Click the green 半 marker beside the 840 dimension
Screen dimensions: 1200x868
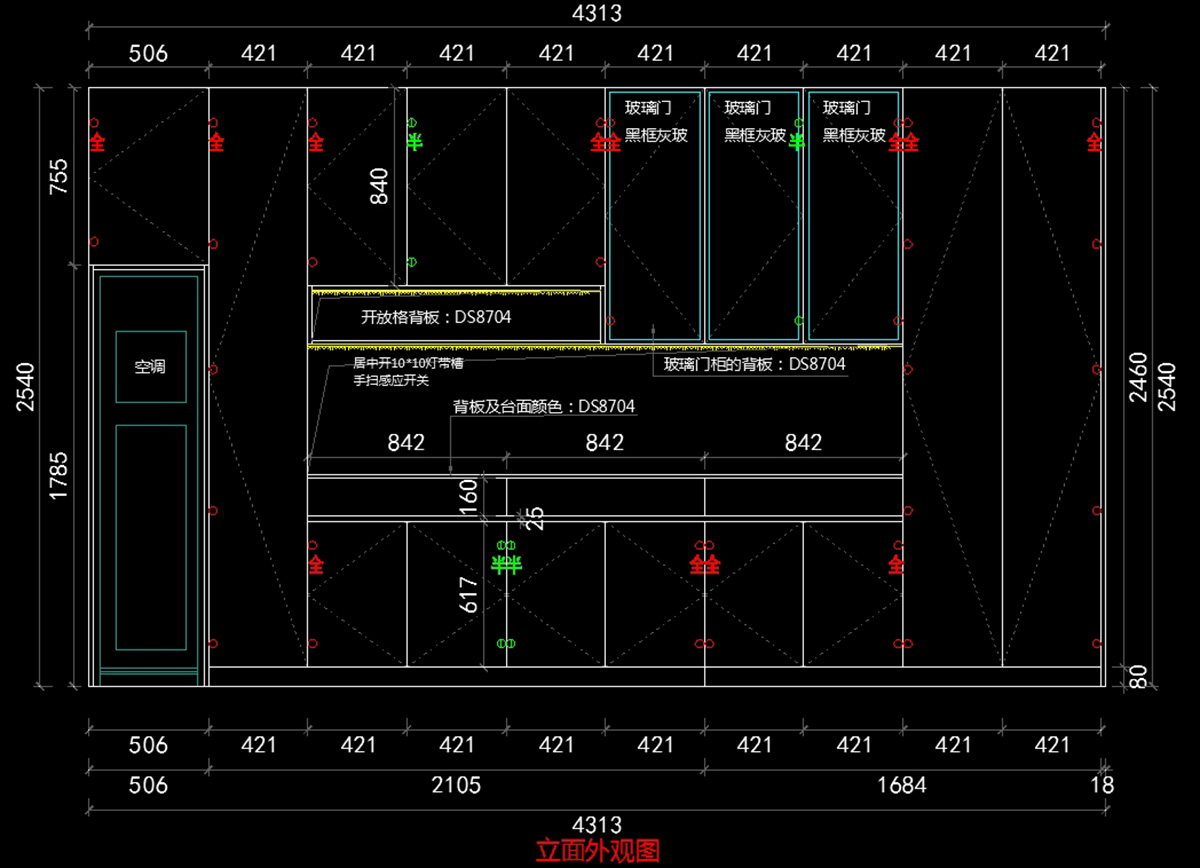point(414,141)
